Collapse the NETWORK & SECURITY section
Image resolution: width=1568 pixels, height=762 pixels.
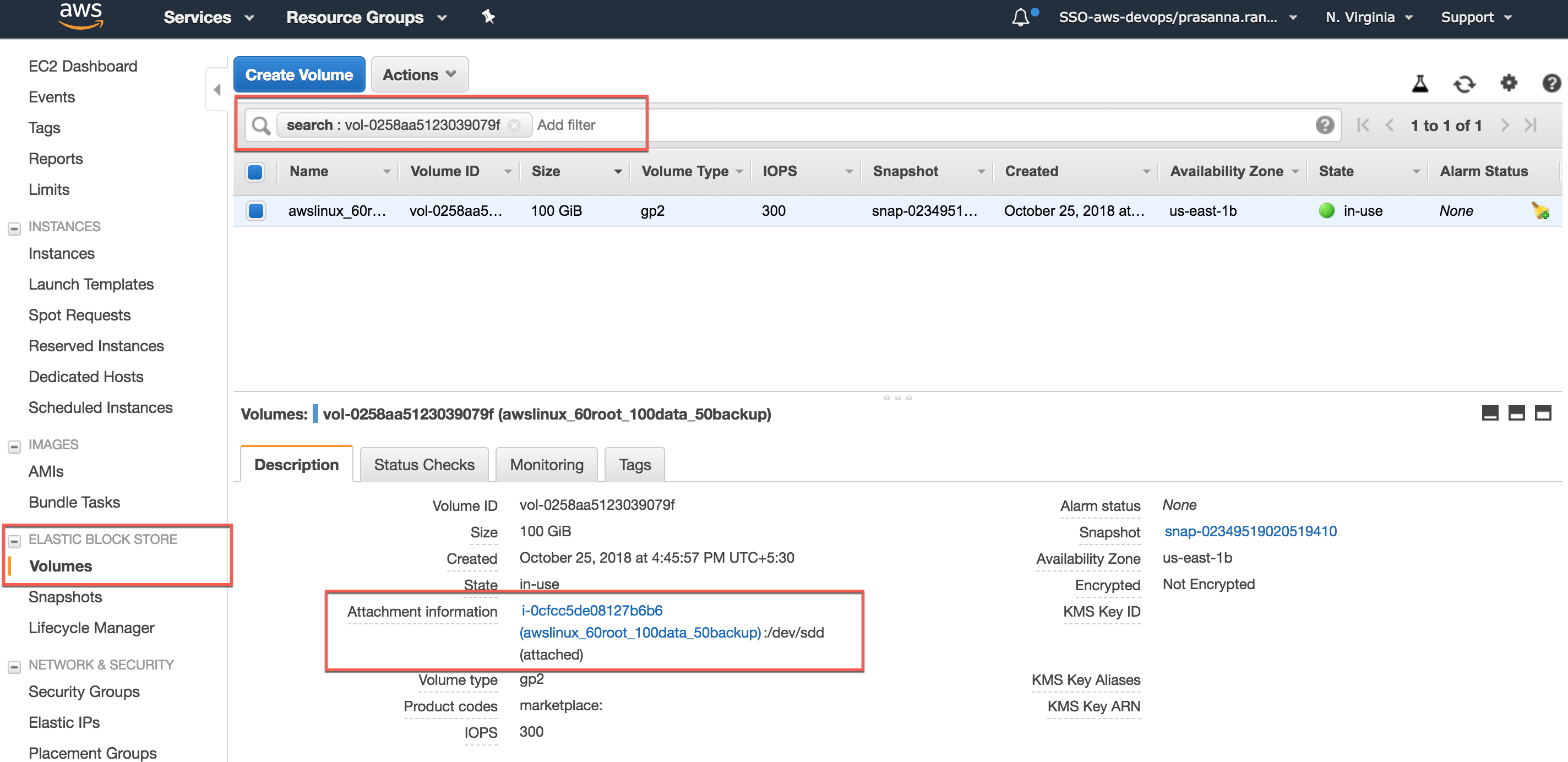coord(14,667)
